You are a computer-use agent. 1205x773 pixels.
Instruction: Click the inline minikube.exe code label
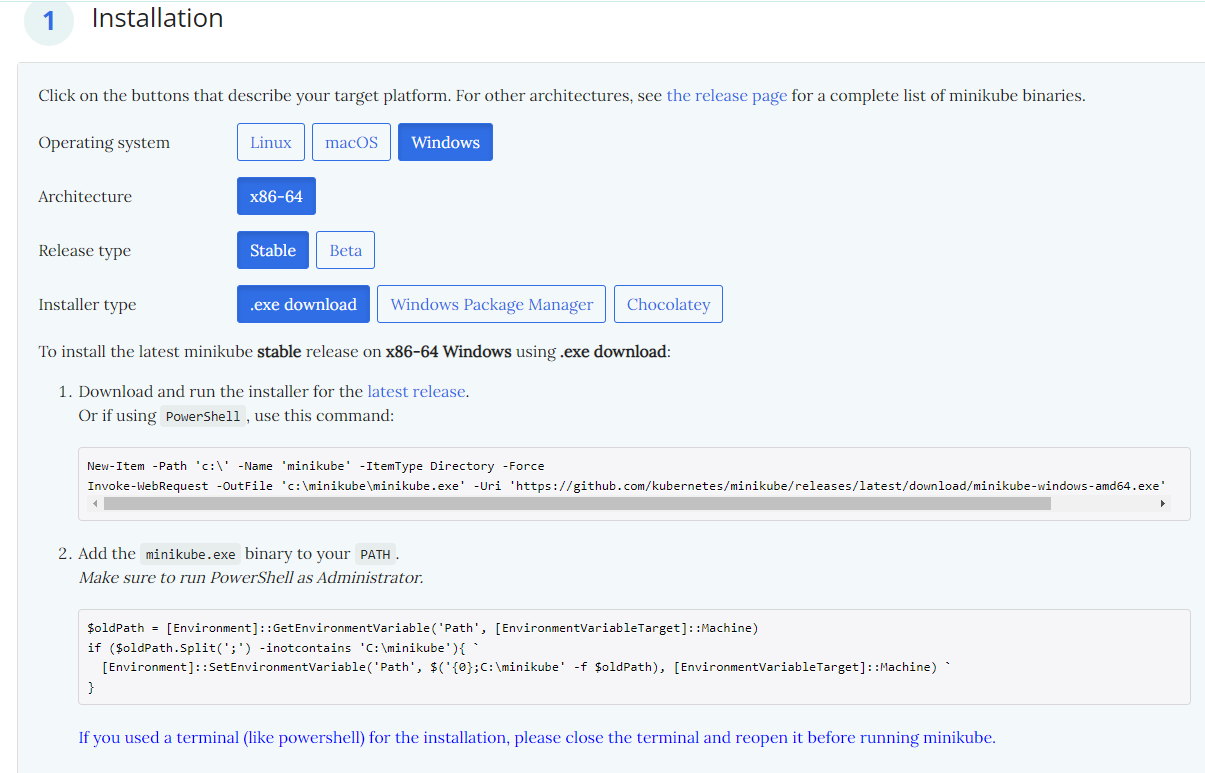point(190,554)
